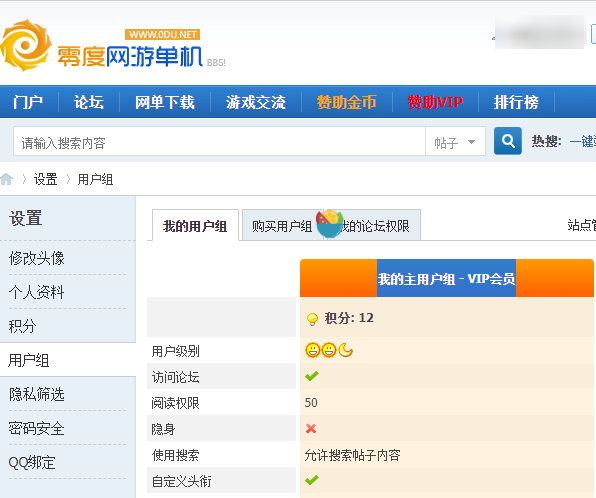Click the 自定义头衔 row label
Viewport: 596px width, 498px height.
pyautogui.click(x=181, y=481)
